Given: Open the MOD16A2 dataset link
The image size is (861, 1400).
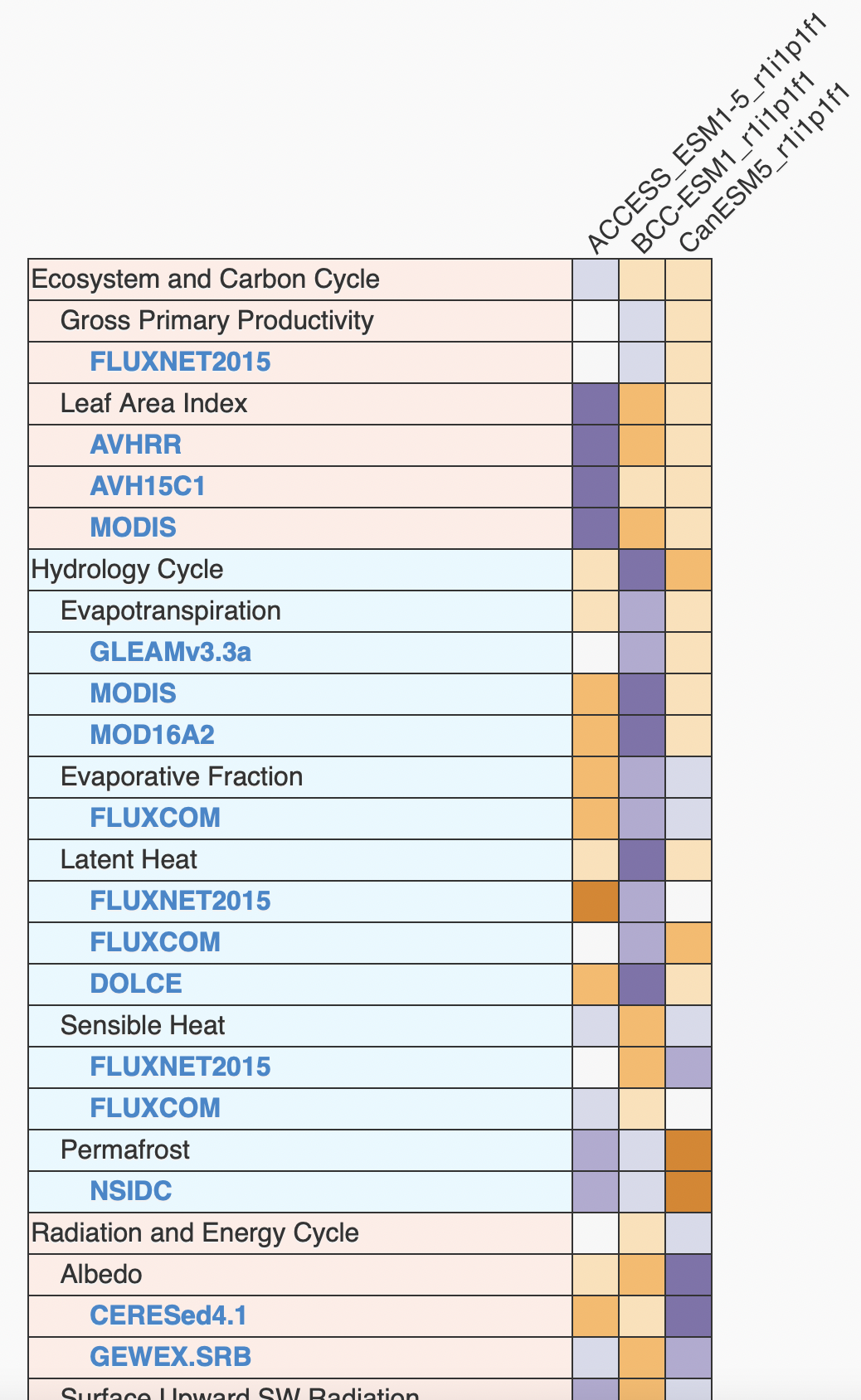Looking at the screenshot, I should [x=152, y=735].
